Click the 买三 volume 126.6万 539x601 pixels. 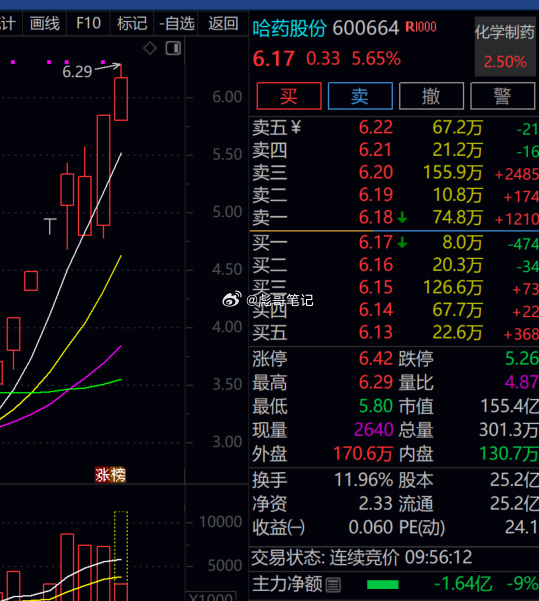coord(453,287)
